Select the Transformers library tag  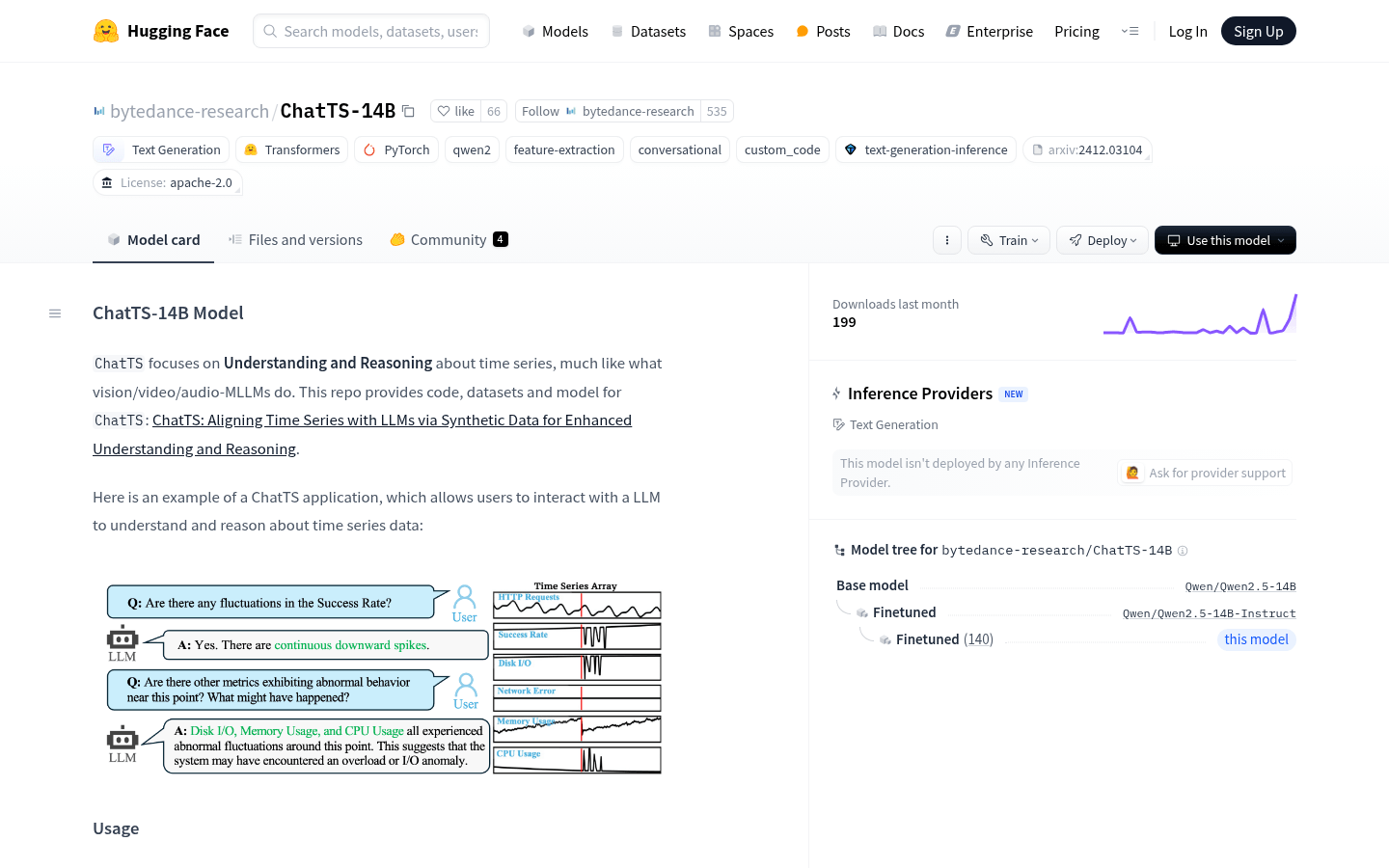point(292,149)
